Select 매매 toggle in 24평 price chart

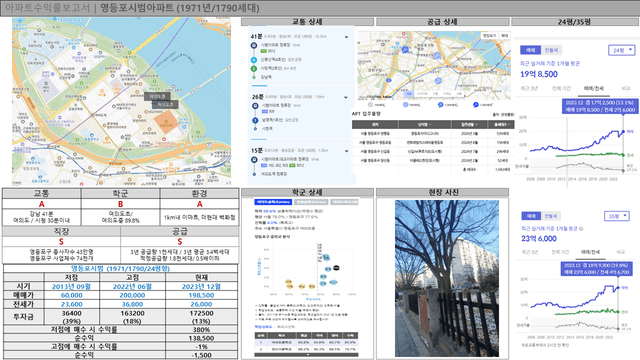tap(530, 50)
